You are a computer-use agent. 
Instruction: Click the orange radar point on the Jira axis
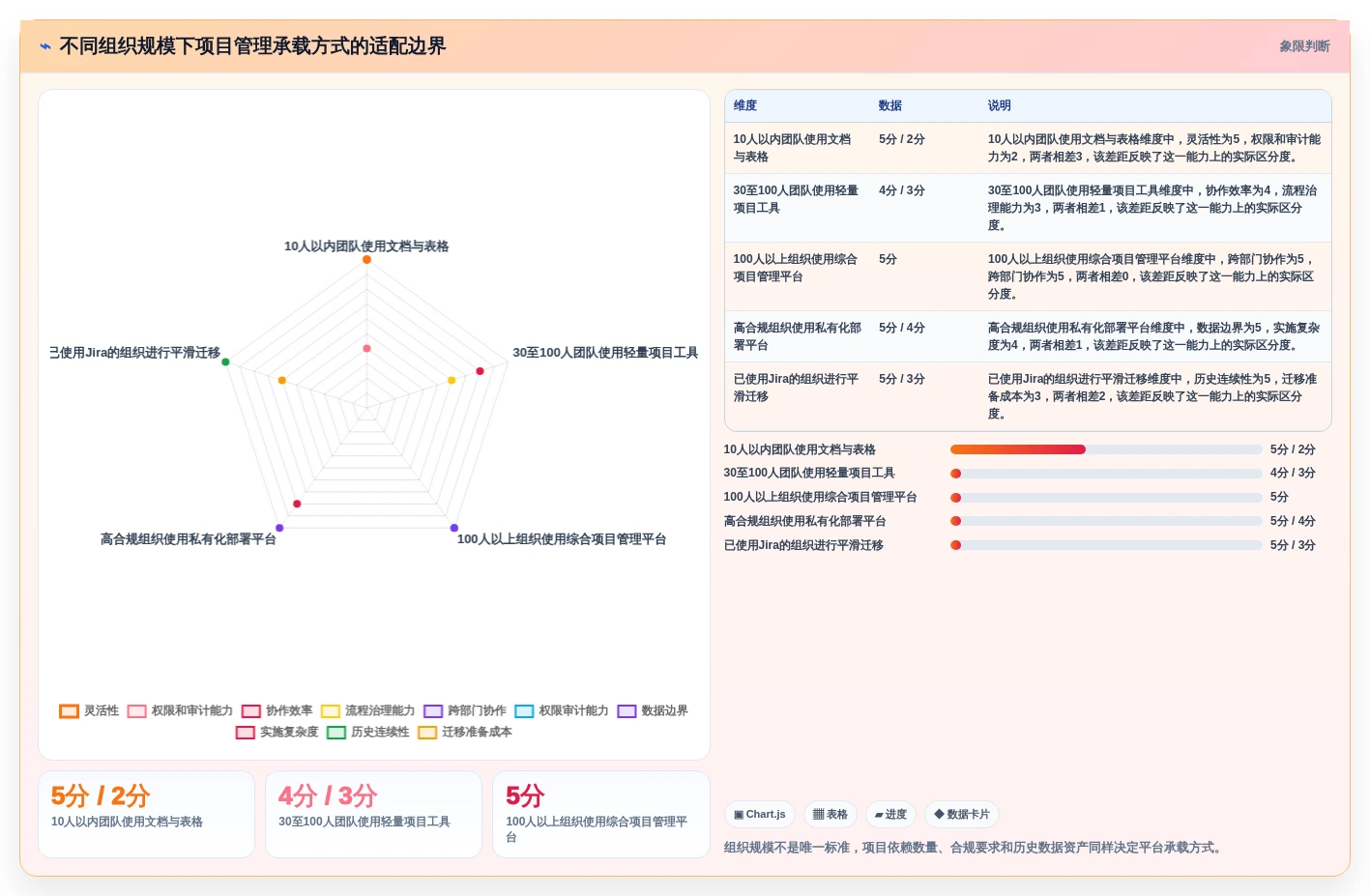(x=282, y=381)
